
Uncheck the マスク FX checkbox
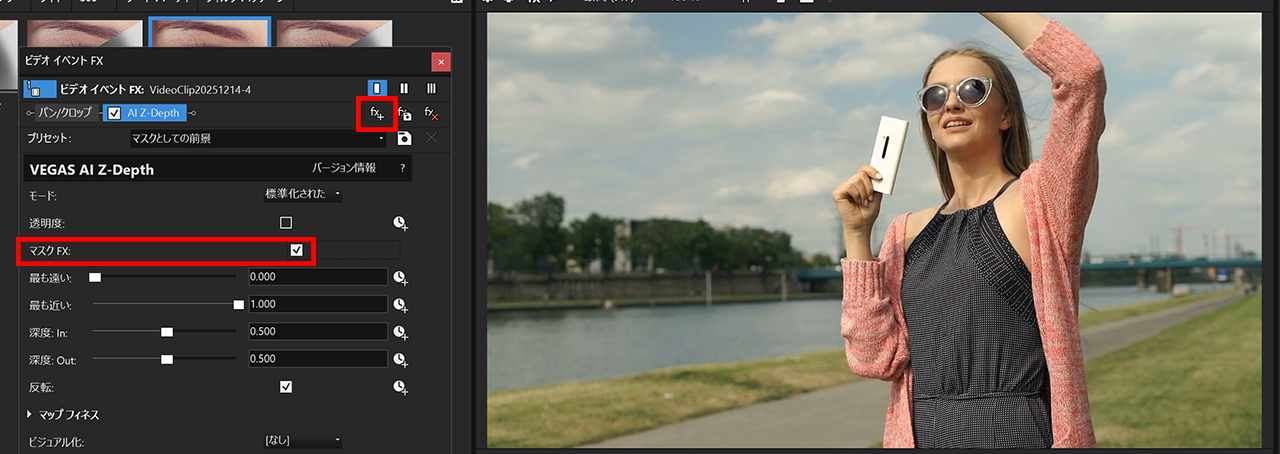point(296,250)
